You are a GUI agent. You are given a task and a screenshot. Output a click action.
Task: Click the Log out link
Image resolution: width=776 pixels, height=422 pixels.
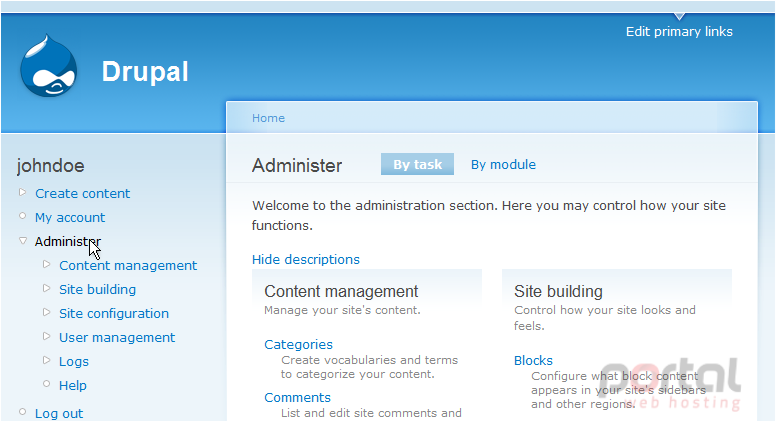[x=59, y=414]
